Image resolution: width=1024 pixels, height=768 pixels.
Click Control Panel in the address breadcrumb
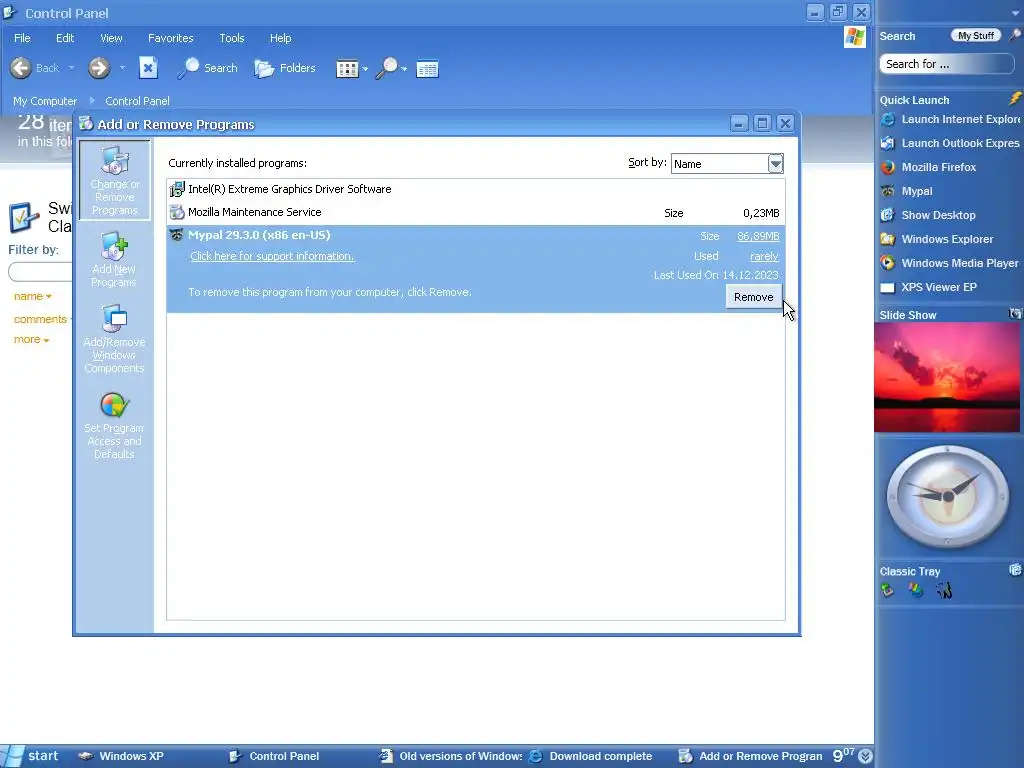click(x=137, y=101)
